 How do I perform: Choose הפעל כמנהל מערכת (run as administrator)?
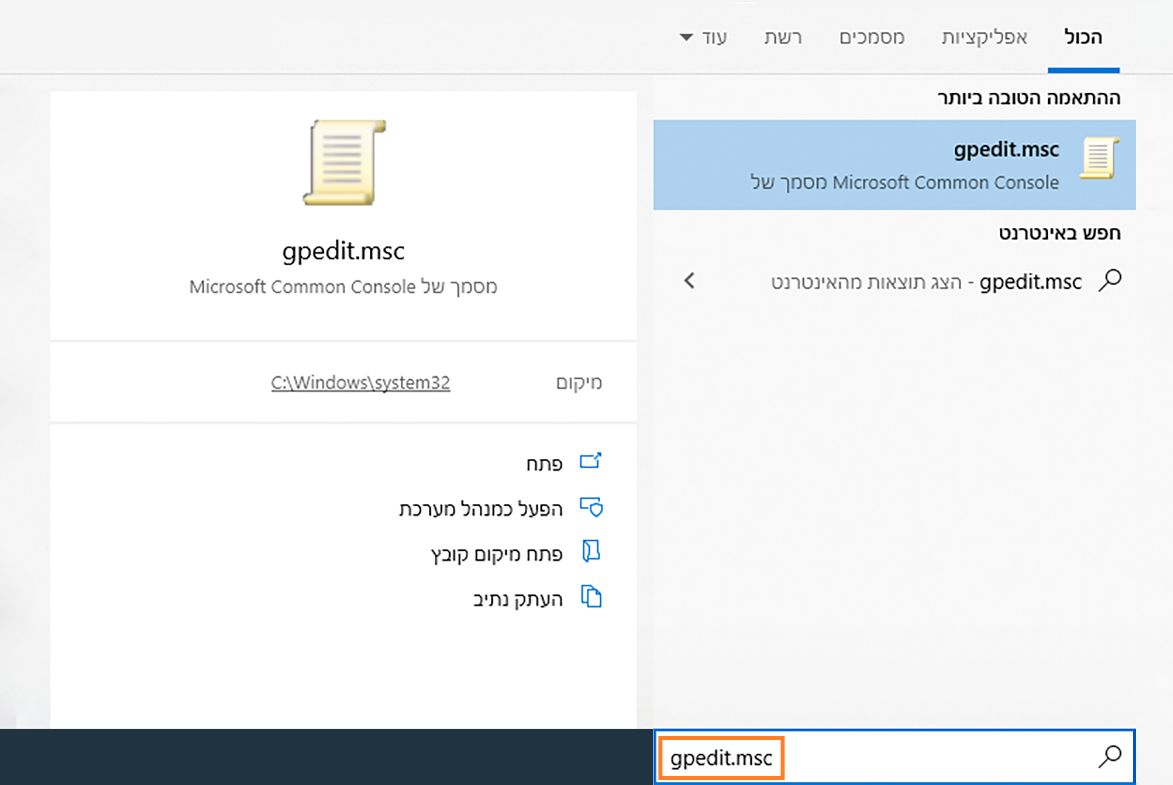click(480, 509)
